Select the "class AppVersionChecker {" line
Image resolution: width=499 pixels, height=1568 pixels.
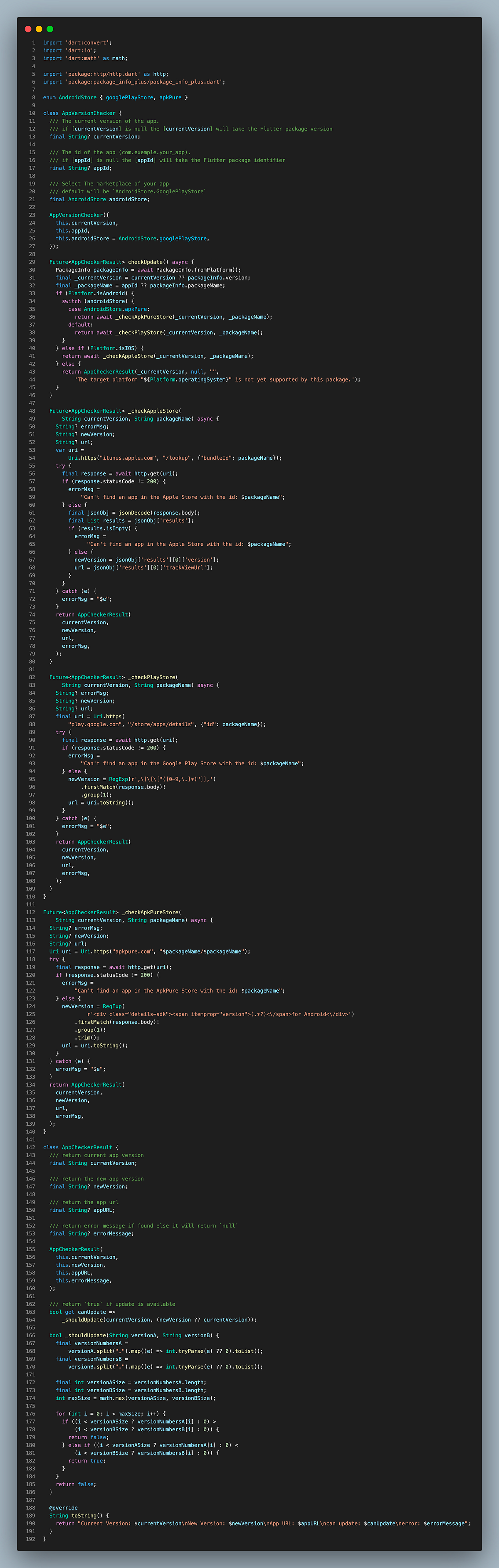[82, 113]
